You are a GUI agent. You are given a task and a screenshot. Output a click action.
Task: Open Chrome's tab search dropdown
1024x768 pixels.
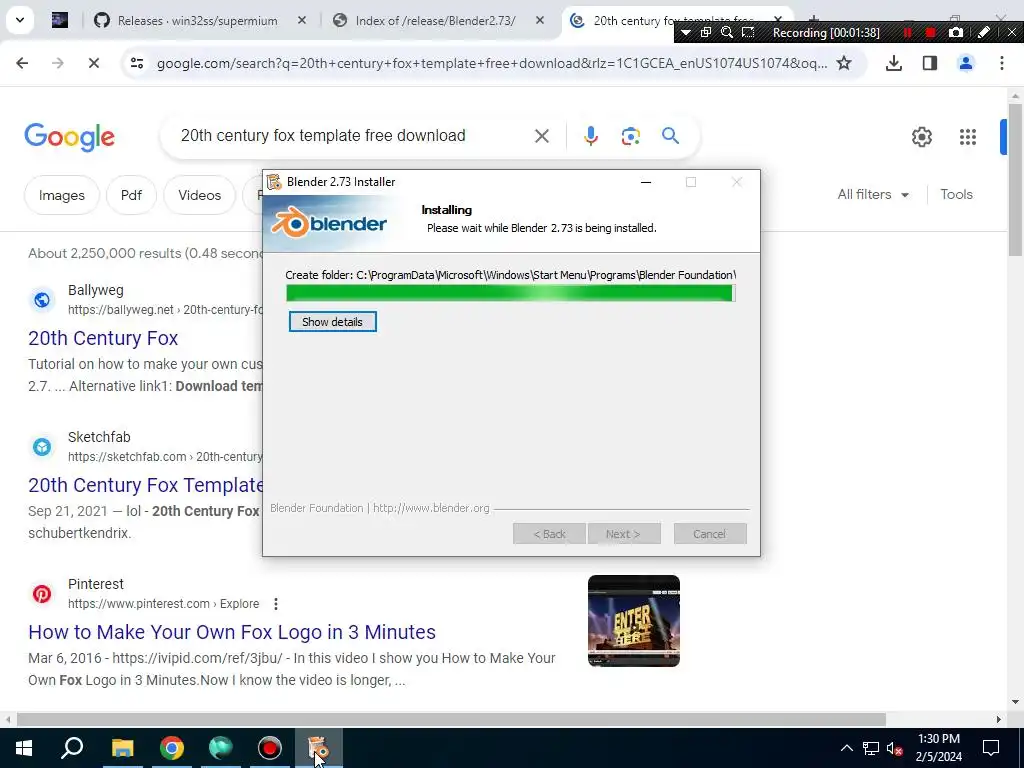20,20
